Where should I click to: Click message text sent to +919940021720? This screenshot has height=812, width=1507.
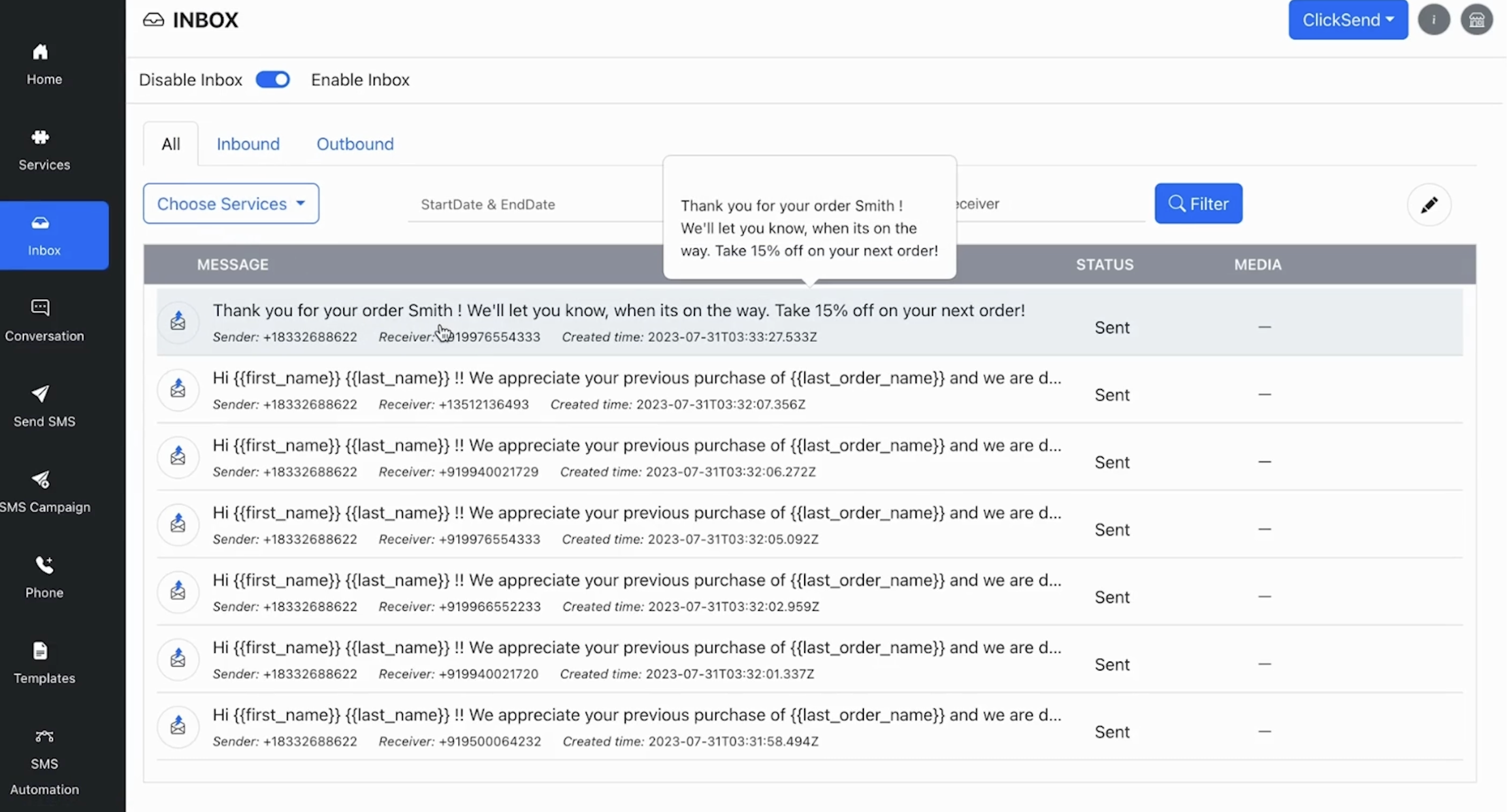click(636, 648)
